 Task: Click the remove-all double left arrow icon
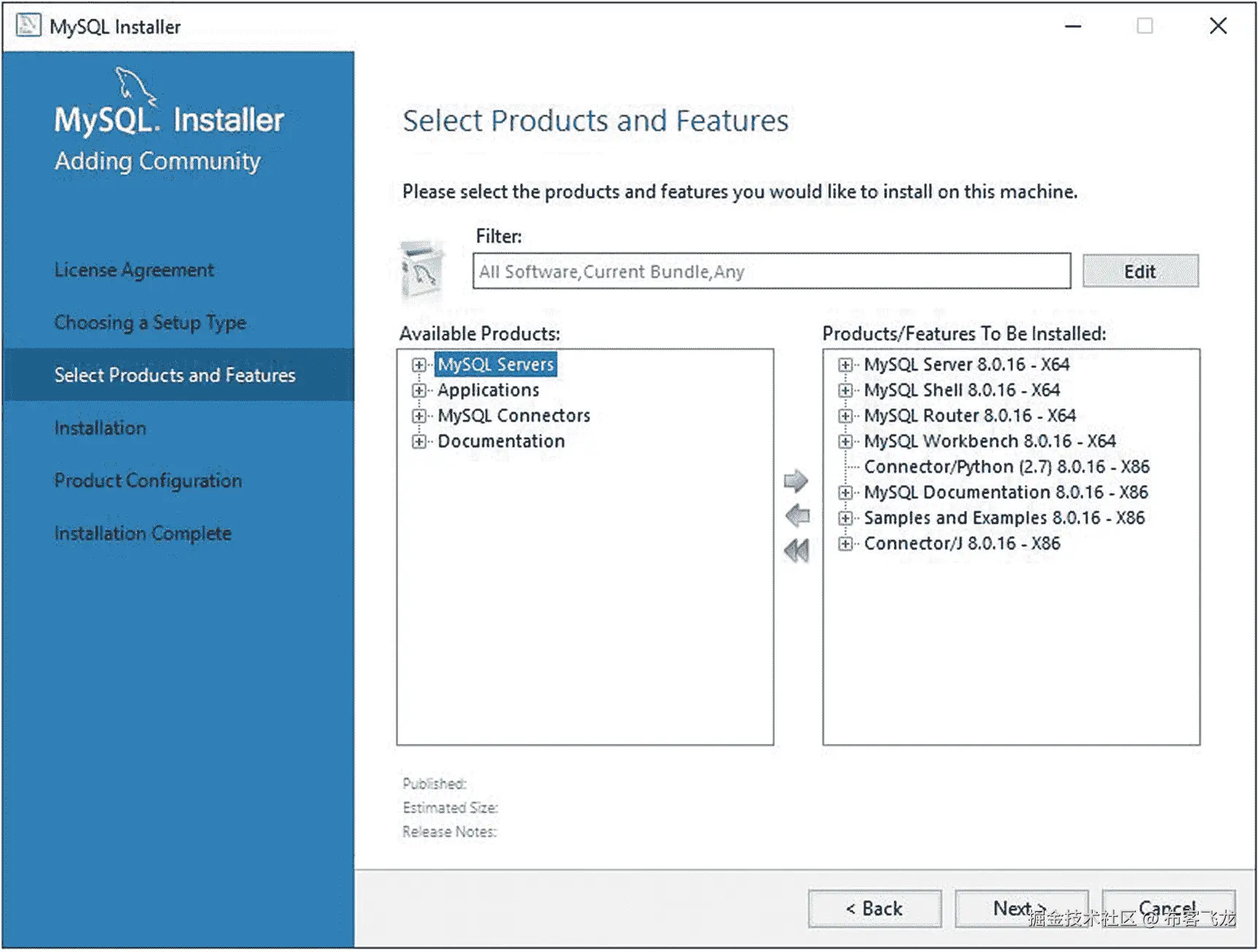click(796, 550)
